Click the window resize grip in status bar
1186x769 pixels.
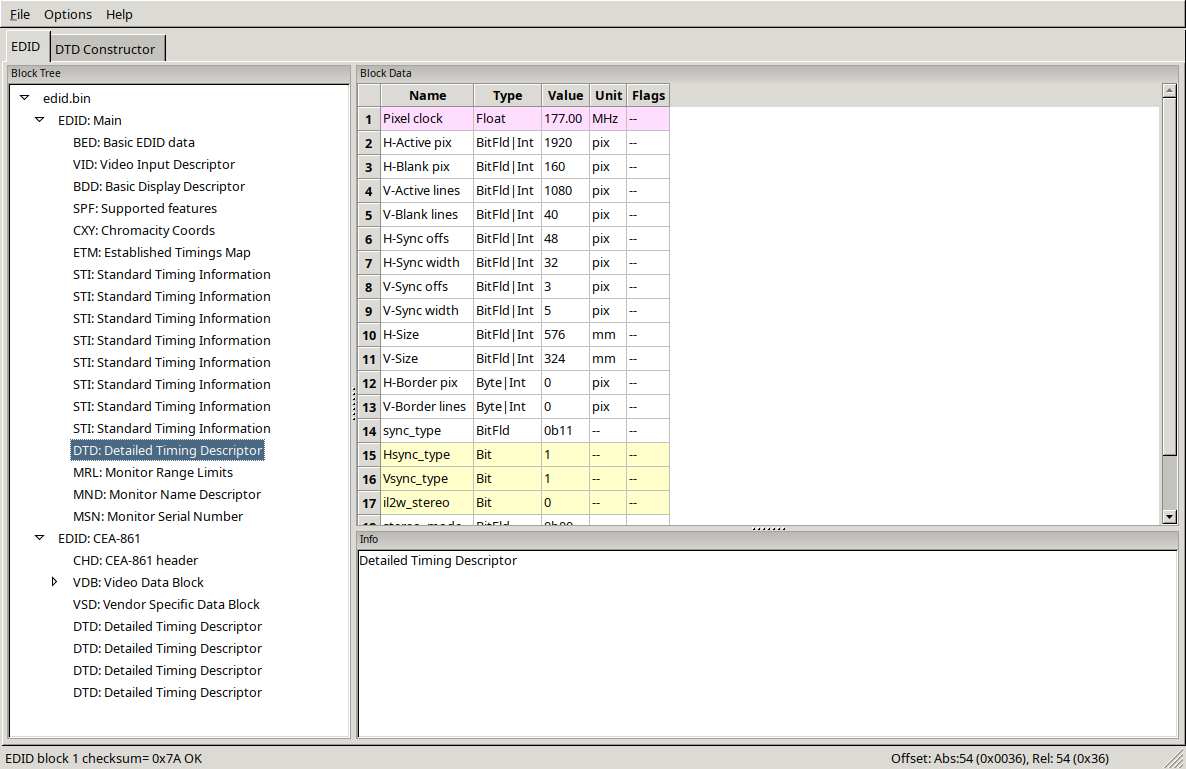click(x=1175, y=758)
